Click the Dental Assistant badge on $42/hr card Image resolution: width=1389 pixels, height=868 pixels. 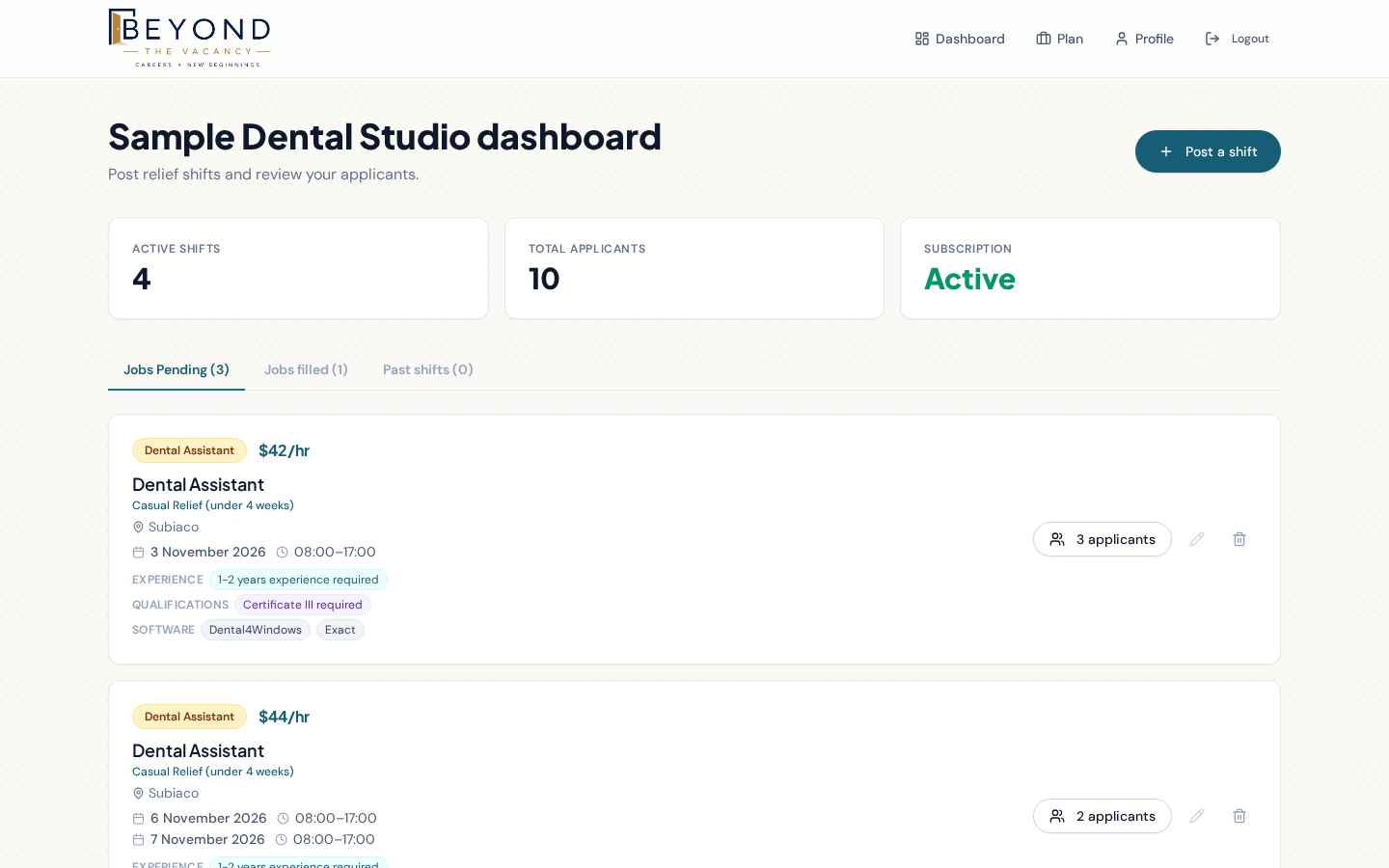189,450
